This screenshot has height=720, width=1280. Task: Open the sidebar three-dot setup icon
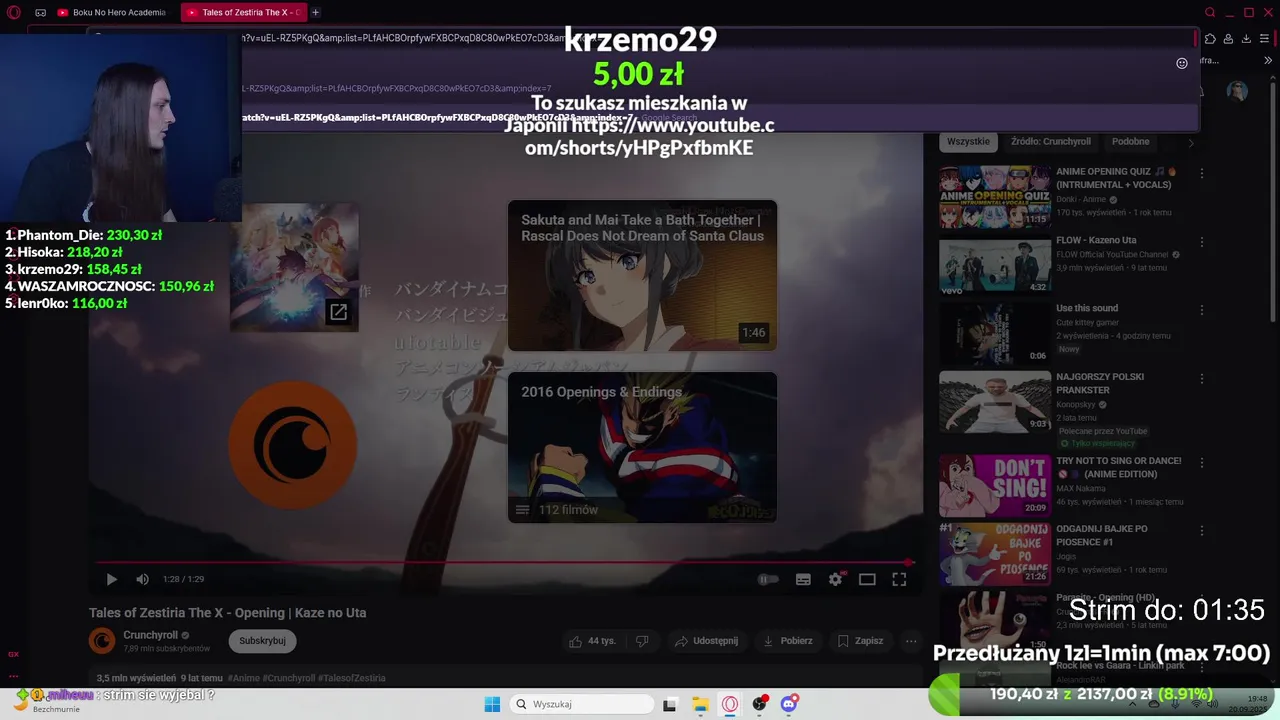(13, 675)
